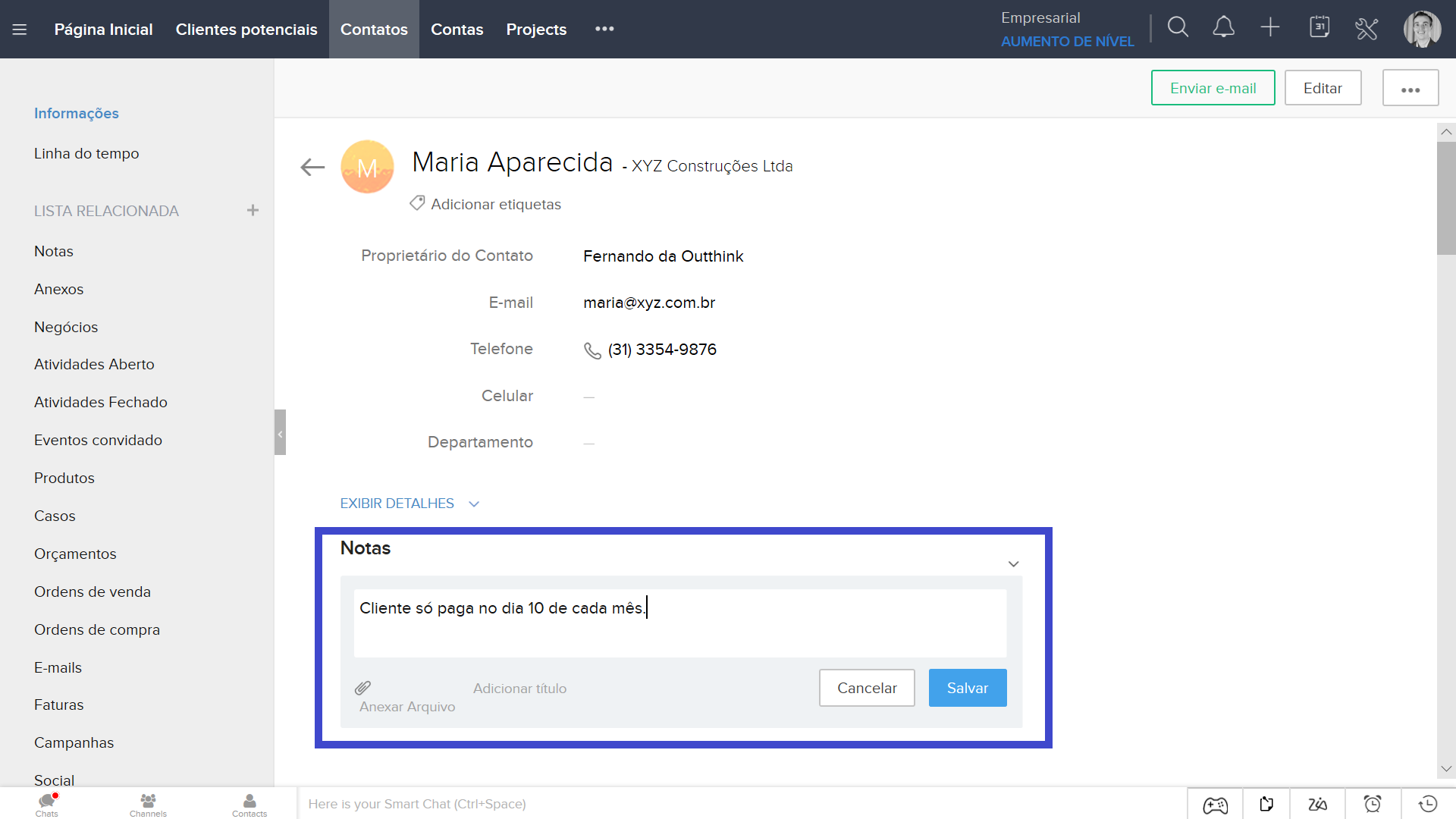
Task: Click the back arrow beside contact avatar
Action: coord(312,167)
